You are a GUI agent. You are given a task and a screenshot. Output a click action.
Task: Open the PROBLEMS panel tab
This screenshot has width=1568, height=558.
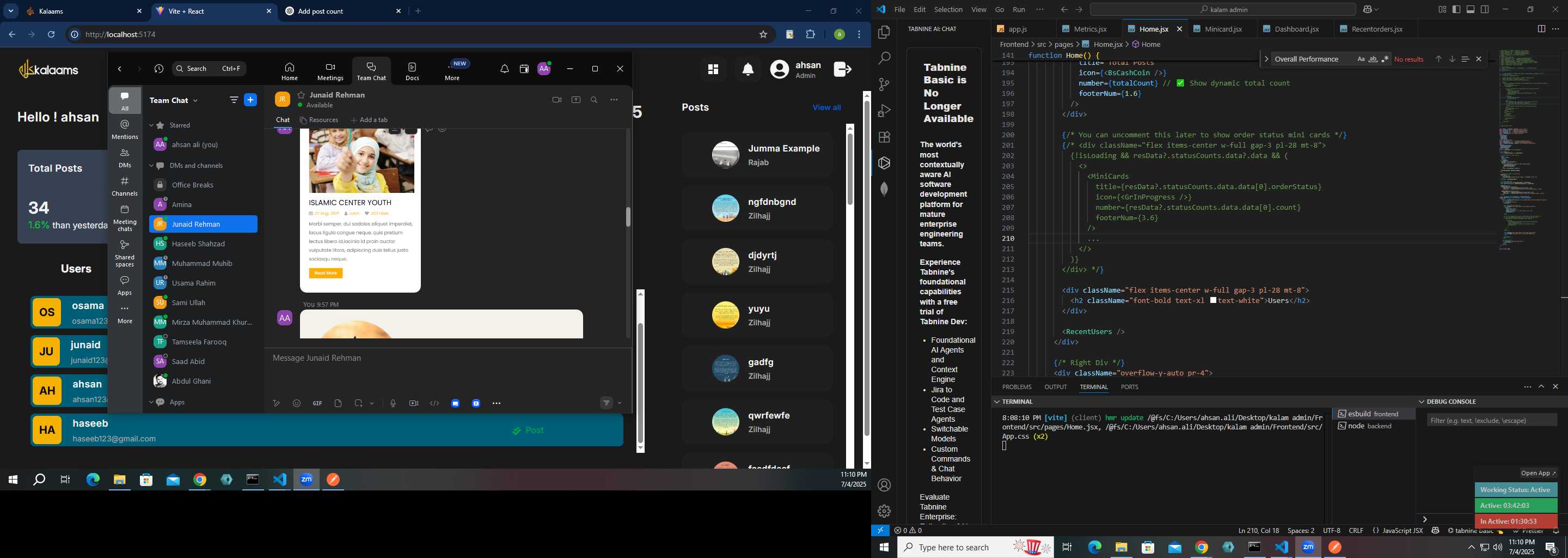1016,387
